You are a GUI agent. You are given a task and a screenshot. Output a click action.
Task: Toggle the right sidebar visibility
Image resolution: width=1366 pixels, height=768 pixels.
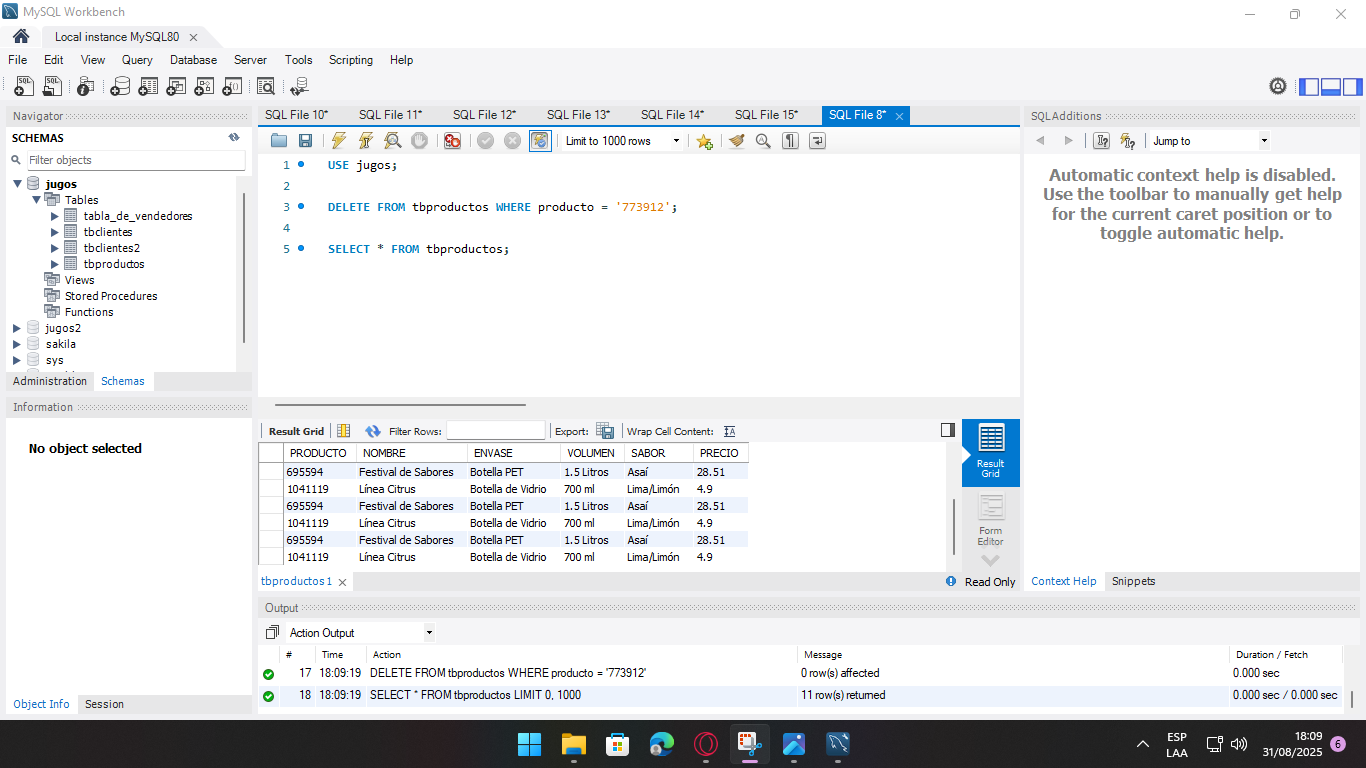[1353, 86]
